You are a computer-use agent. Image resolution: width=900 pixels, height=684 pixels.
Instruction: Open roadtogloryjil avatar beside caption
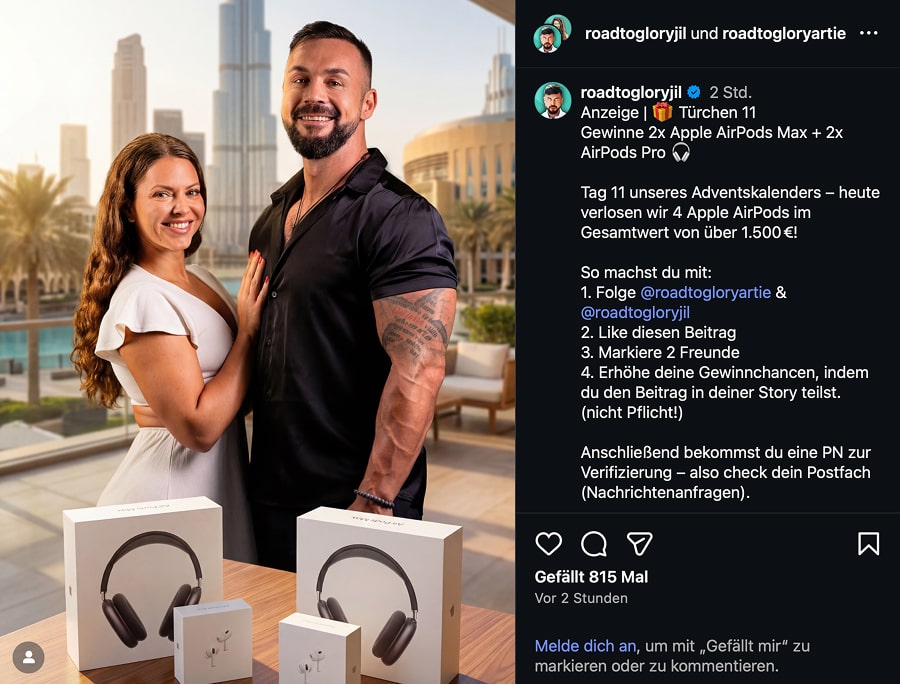coord(553,101)
